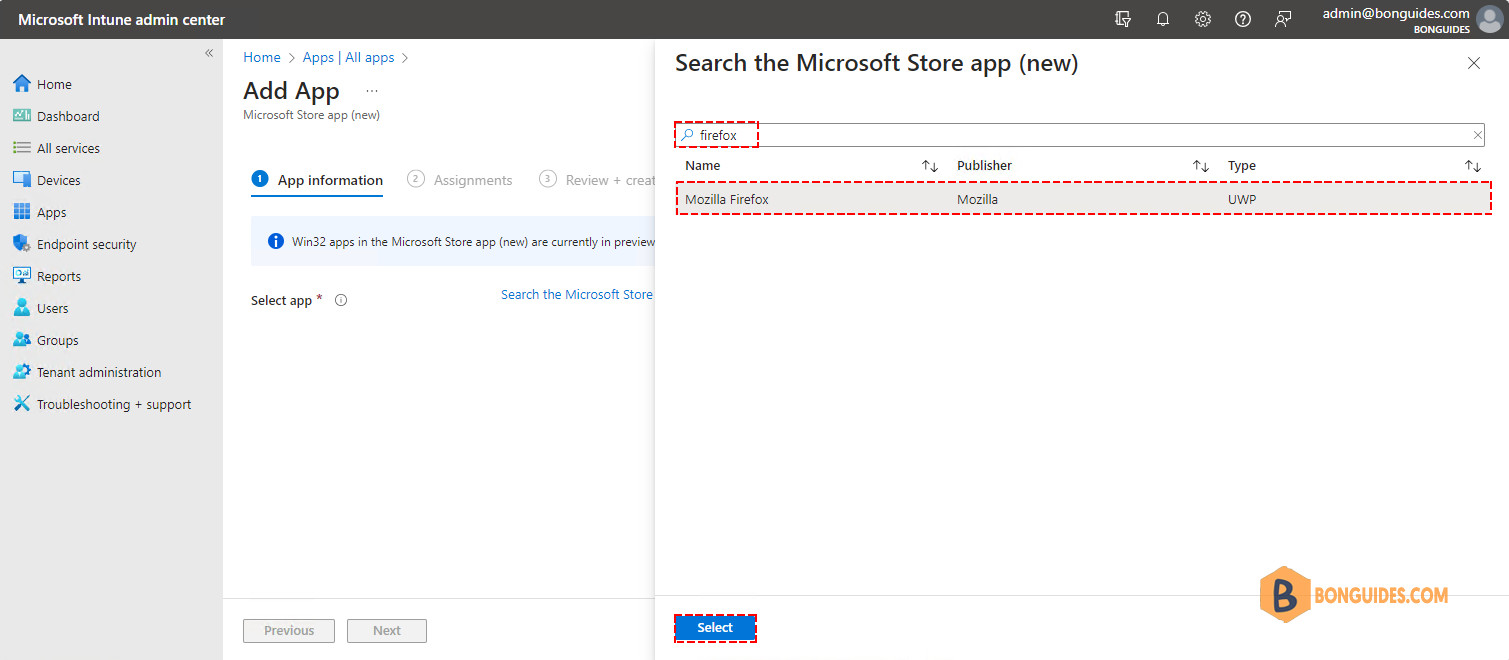Viewport: 1509px width, 660px height.
Task: Open the feedback icon
Action: tap(1283, 19)
